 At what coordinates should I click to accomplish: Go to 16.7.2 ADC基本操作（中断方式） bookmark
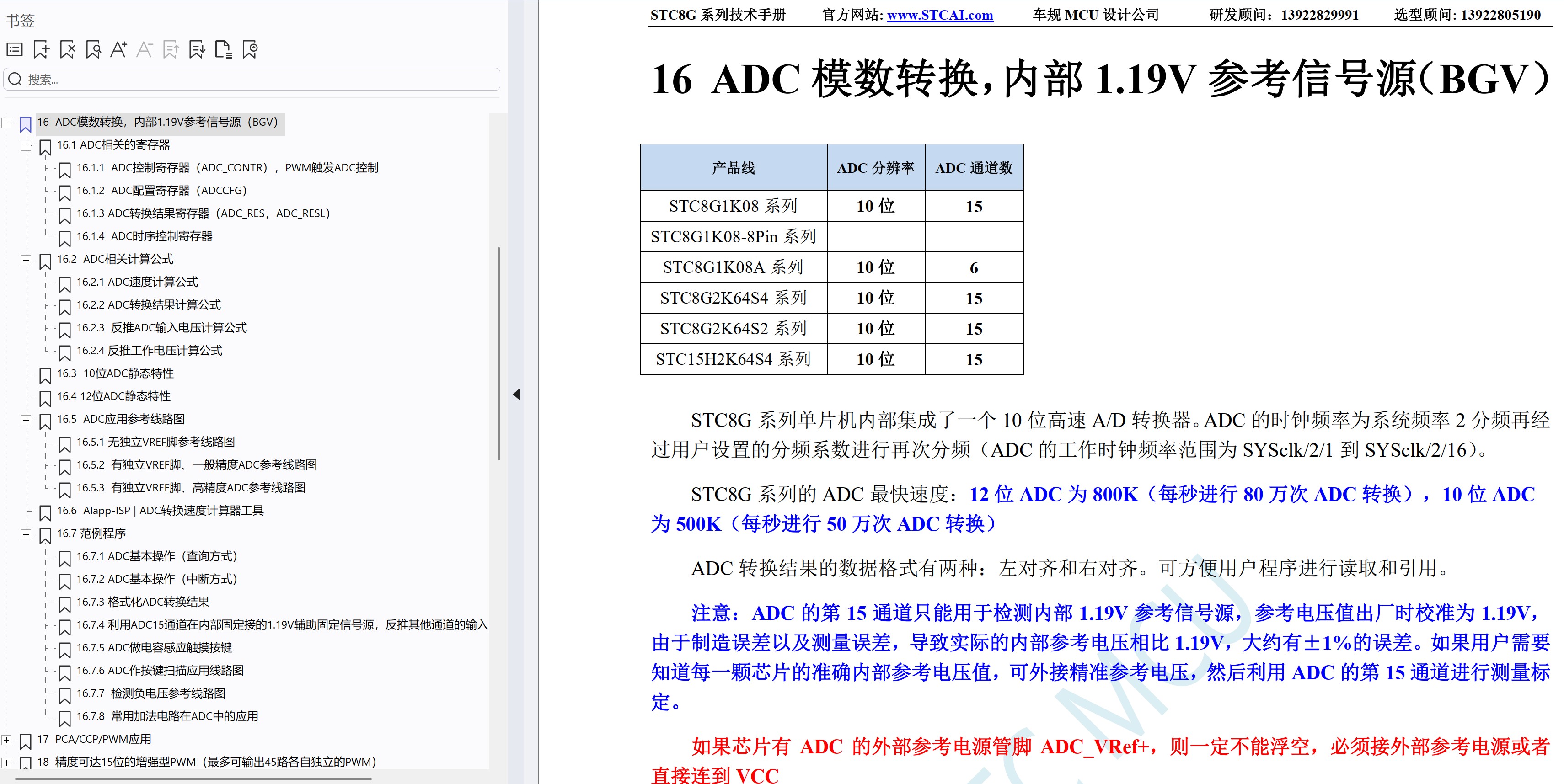coord(157,580)
